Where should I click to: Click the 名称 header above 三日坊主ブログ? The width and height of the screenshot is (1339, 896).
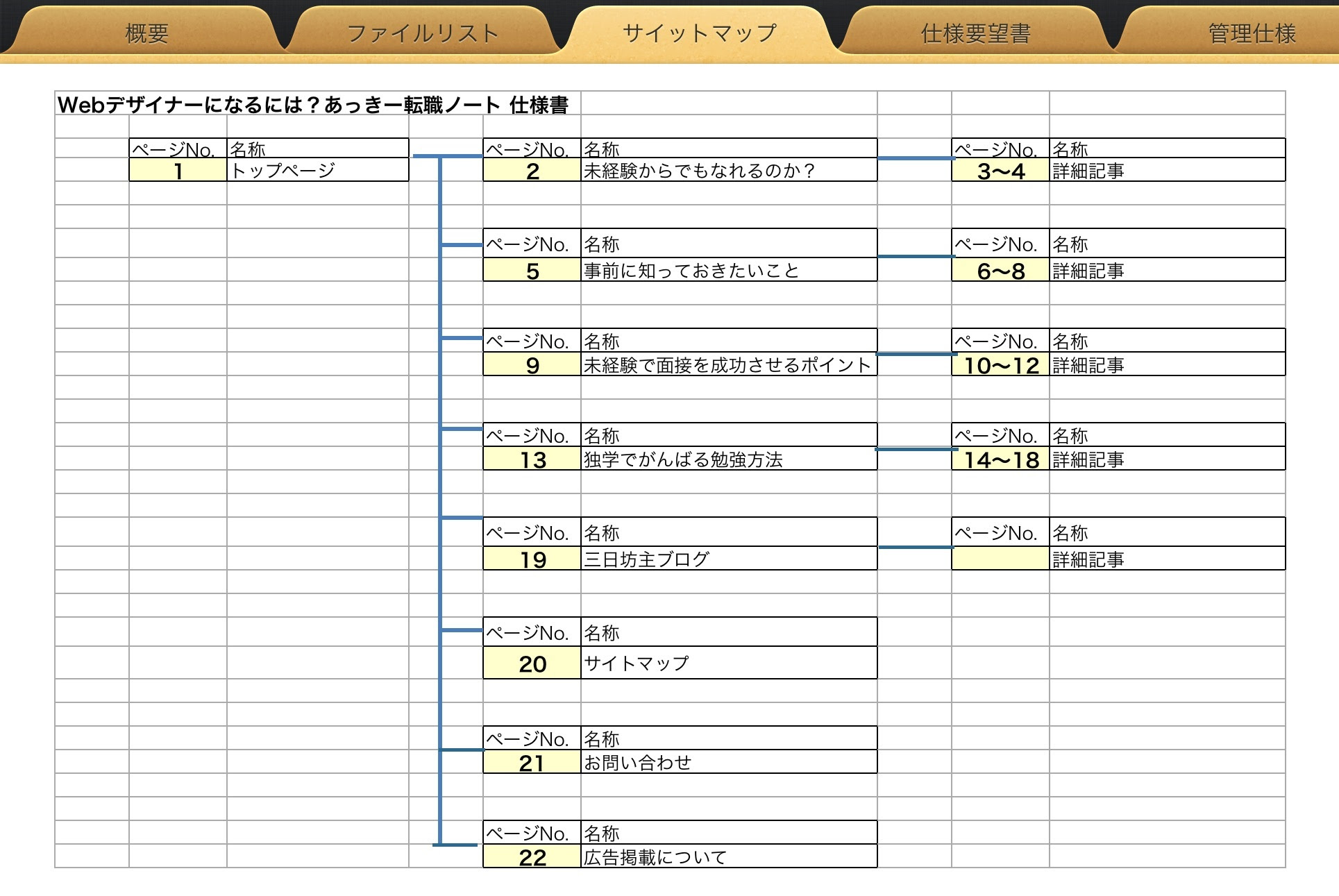(x=729, y=532)
